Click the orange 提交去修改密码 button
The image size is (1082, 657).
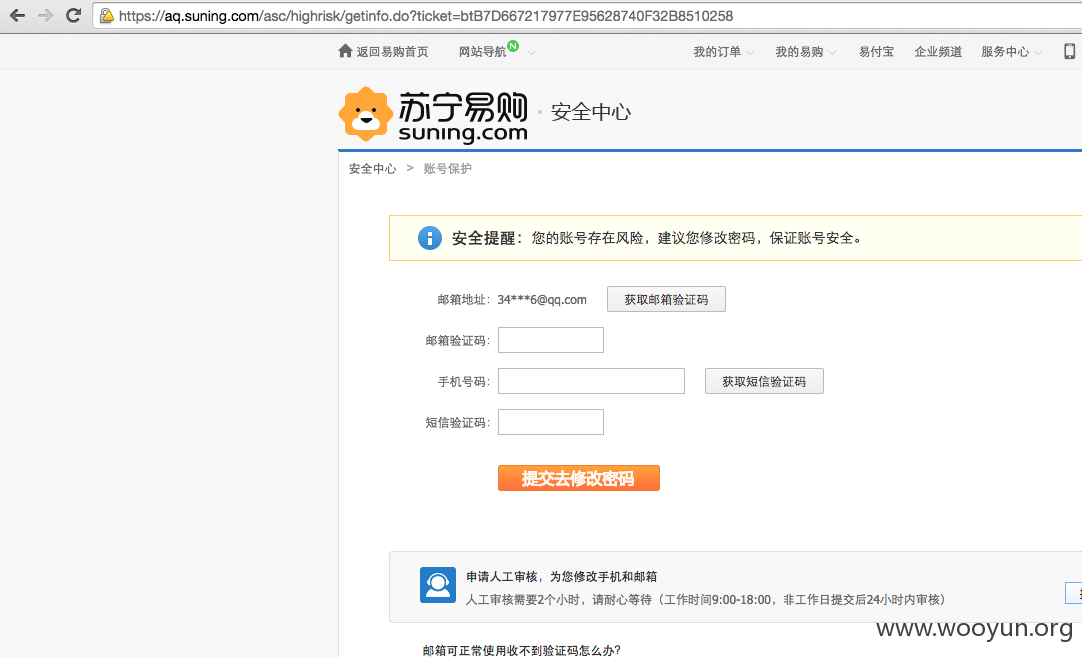579,478
